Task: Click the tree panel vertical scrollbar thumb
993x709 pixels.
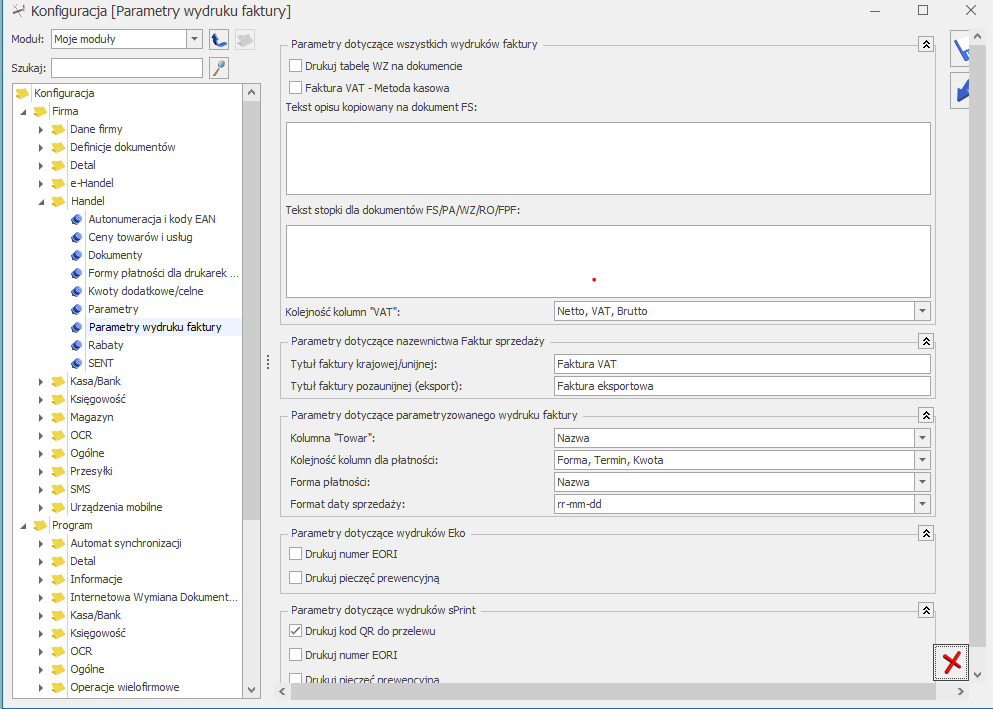Action: click(251, 310)
